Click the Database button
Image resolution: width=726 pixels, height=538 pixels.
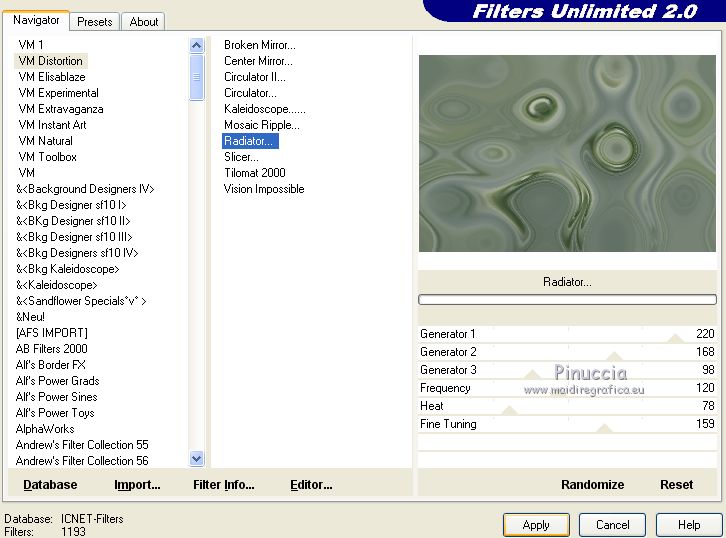50,485
